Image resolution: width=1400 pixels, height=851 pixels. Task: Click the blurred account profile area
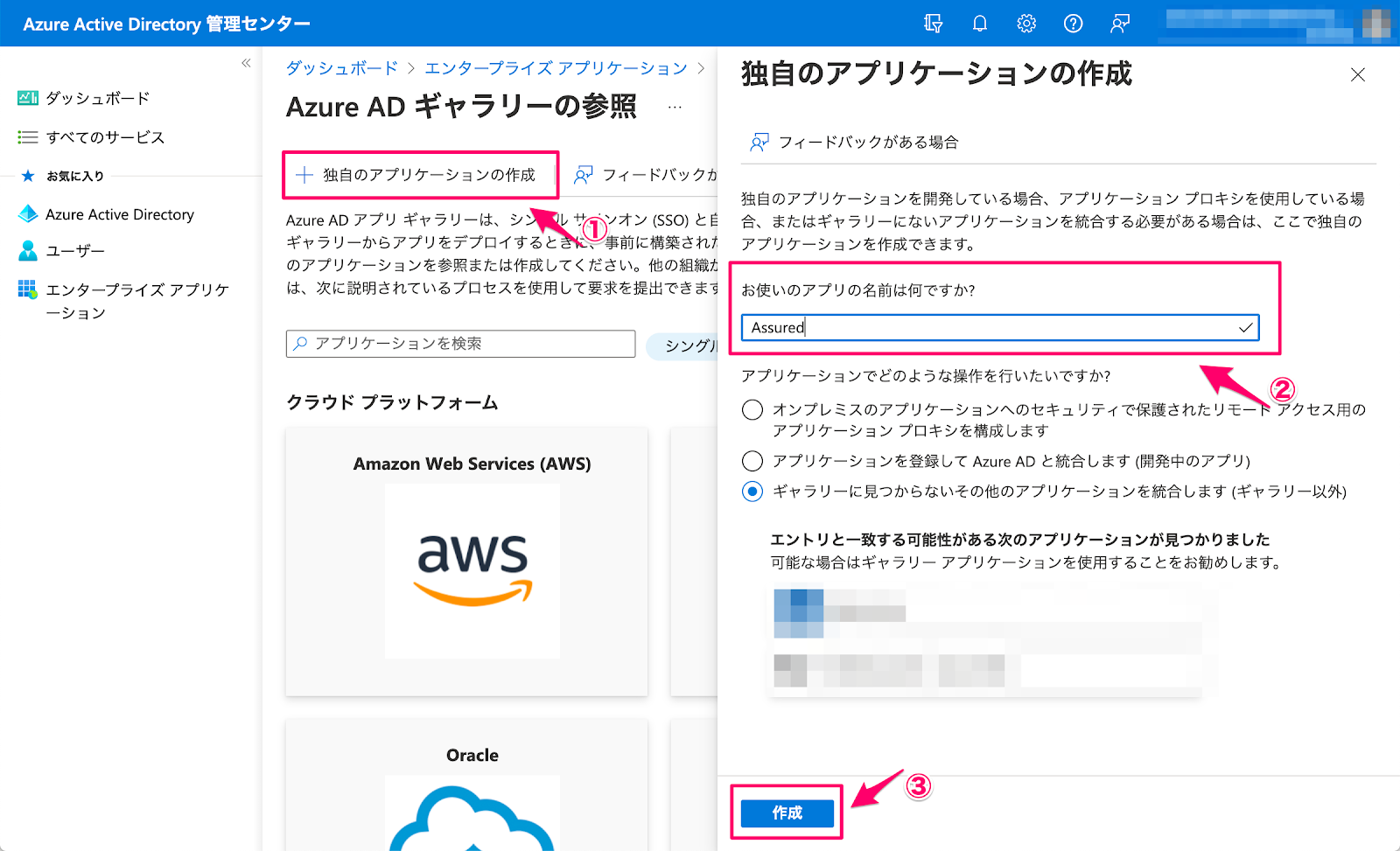1277,24
